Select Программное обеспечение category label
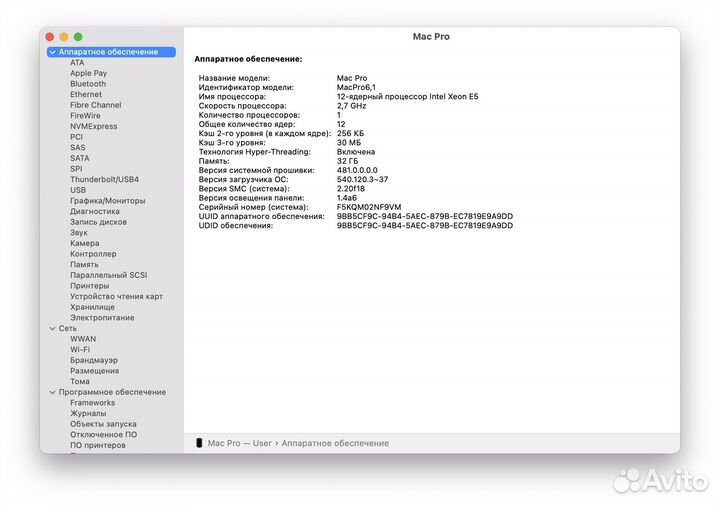The width and height of the screenshot is (720, 506). click(x=112, y=392)
